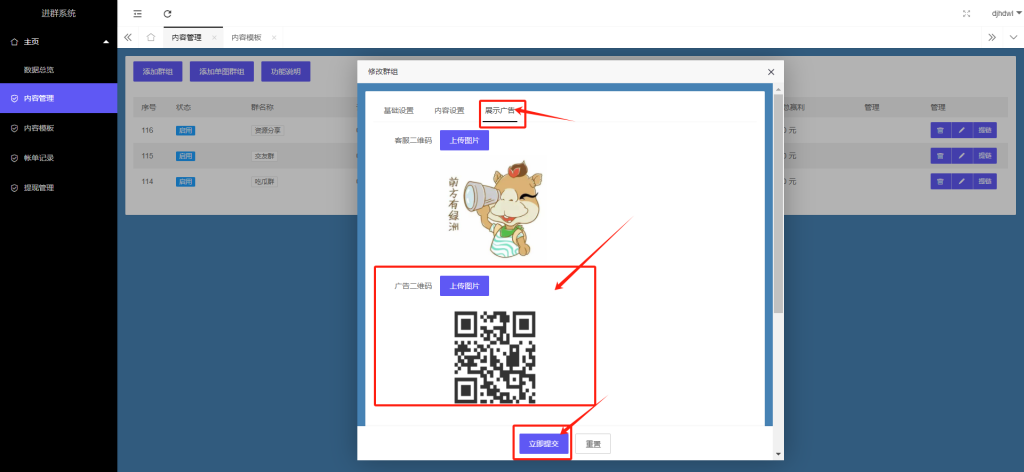Enter fullscreen using the expand icon
Viewport: 1024px width, 472px height.
coord(966,13)
